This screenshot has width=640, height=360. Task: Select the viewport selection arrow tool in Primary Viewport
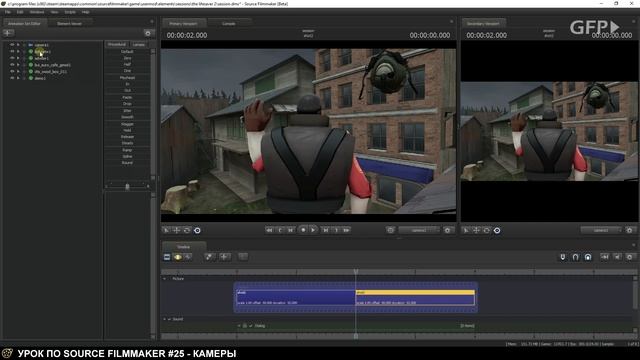pos(166,230)
